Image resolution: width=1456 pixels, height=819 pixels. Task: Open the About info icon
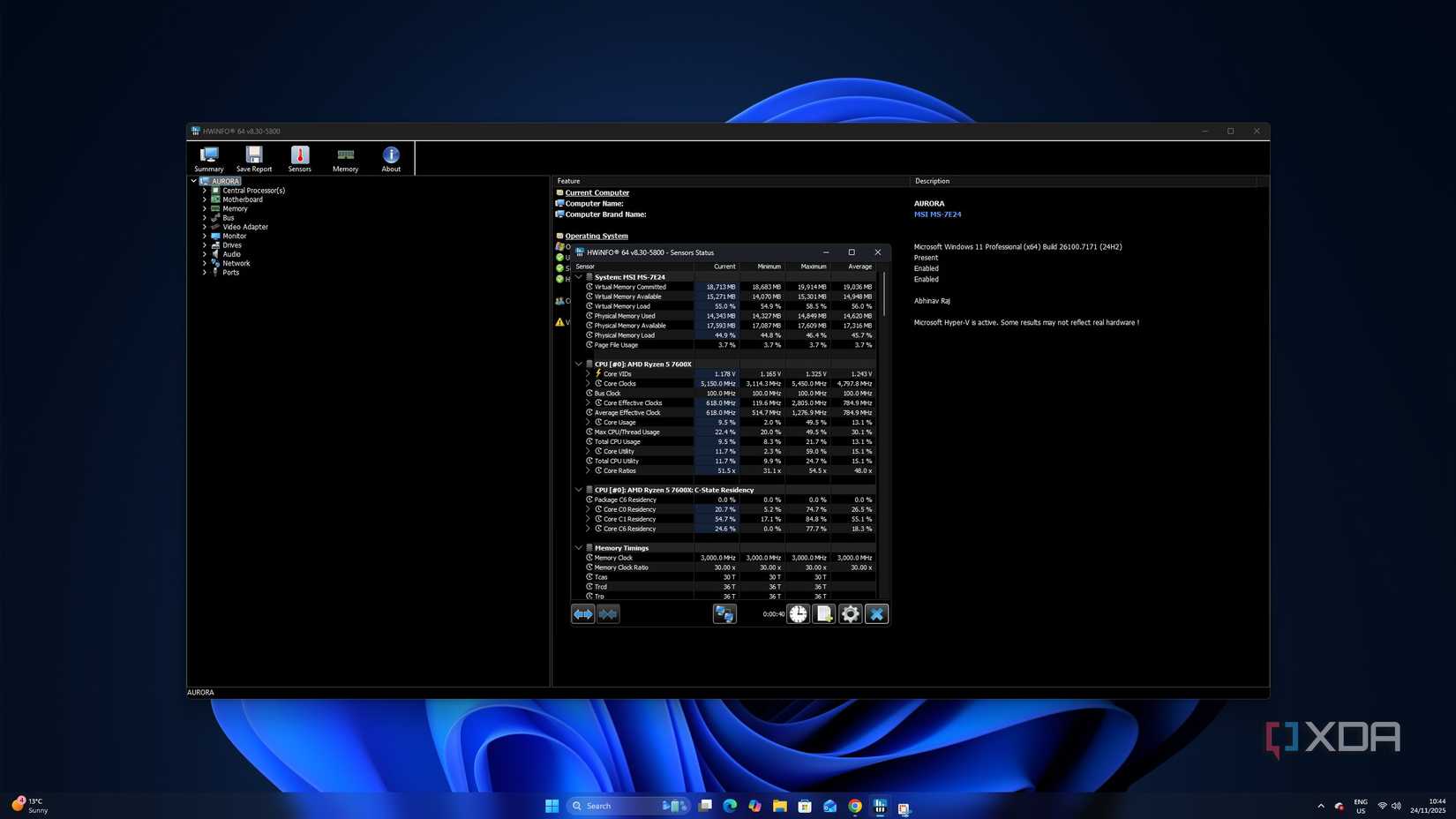pos(391,159)
